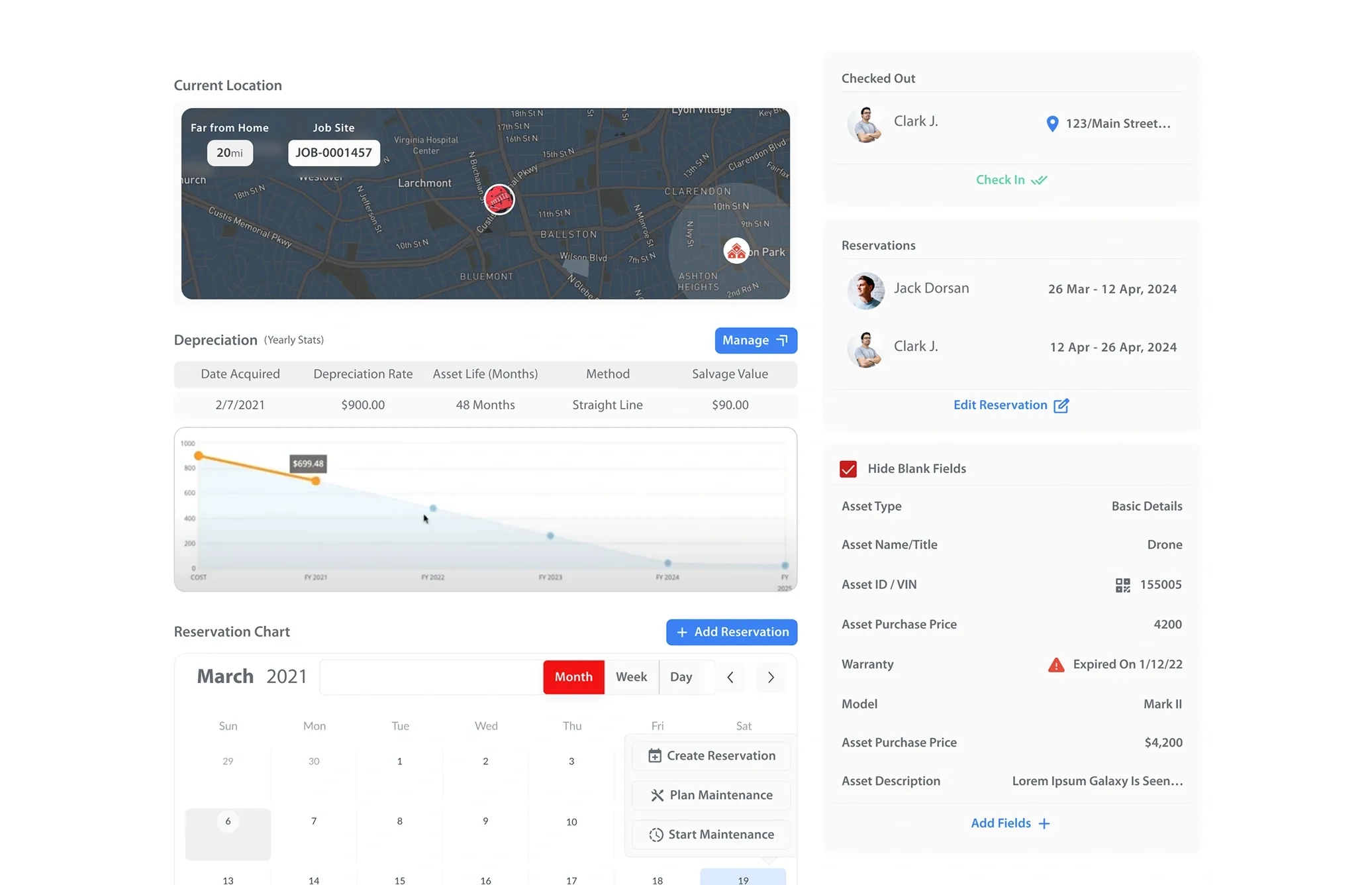The height and width of the screenshot is (885, 1372).
Task: Click the Add Fields link
Action: [1010, 823]
